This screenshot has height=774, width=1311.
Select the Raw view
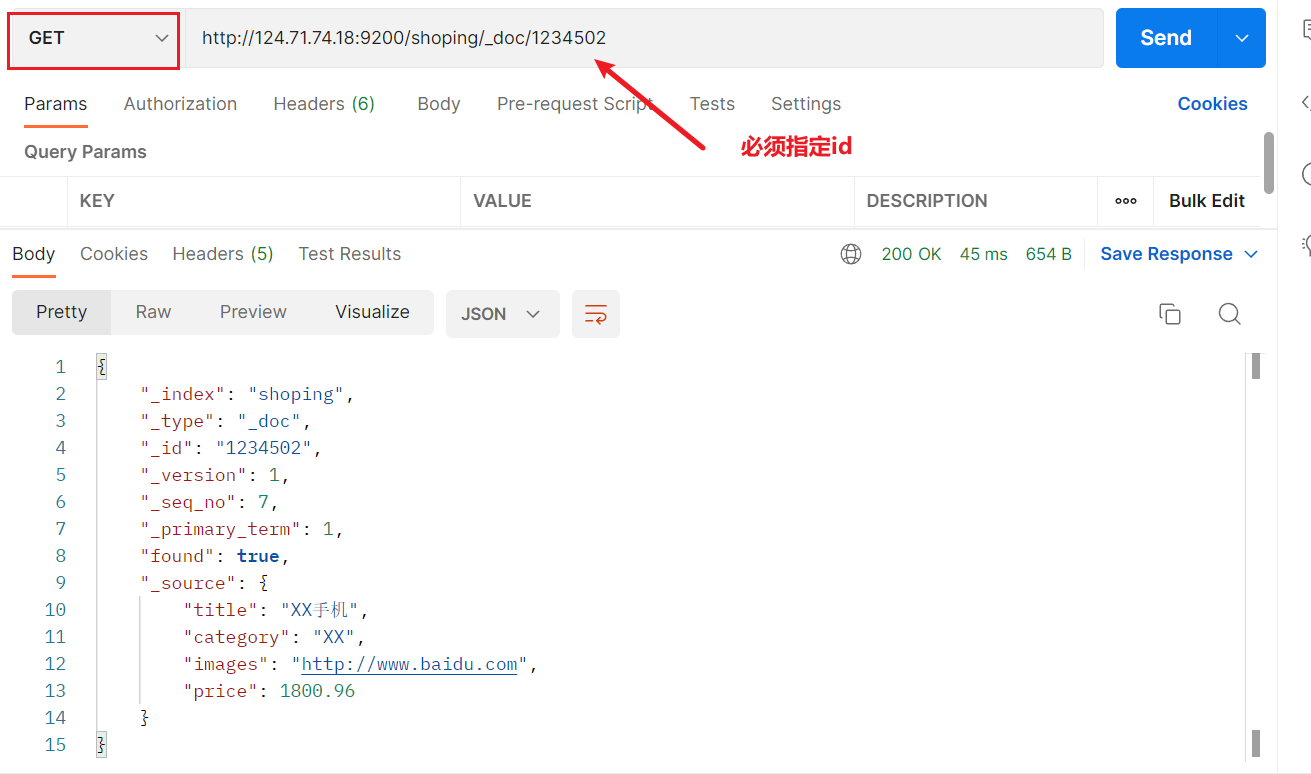(154, 312)
